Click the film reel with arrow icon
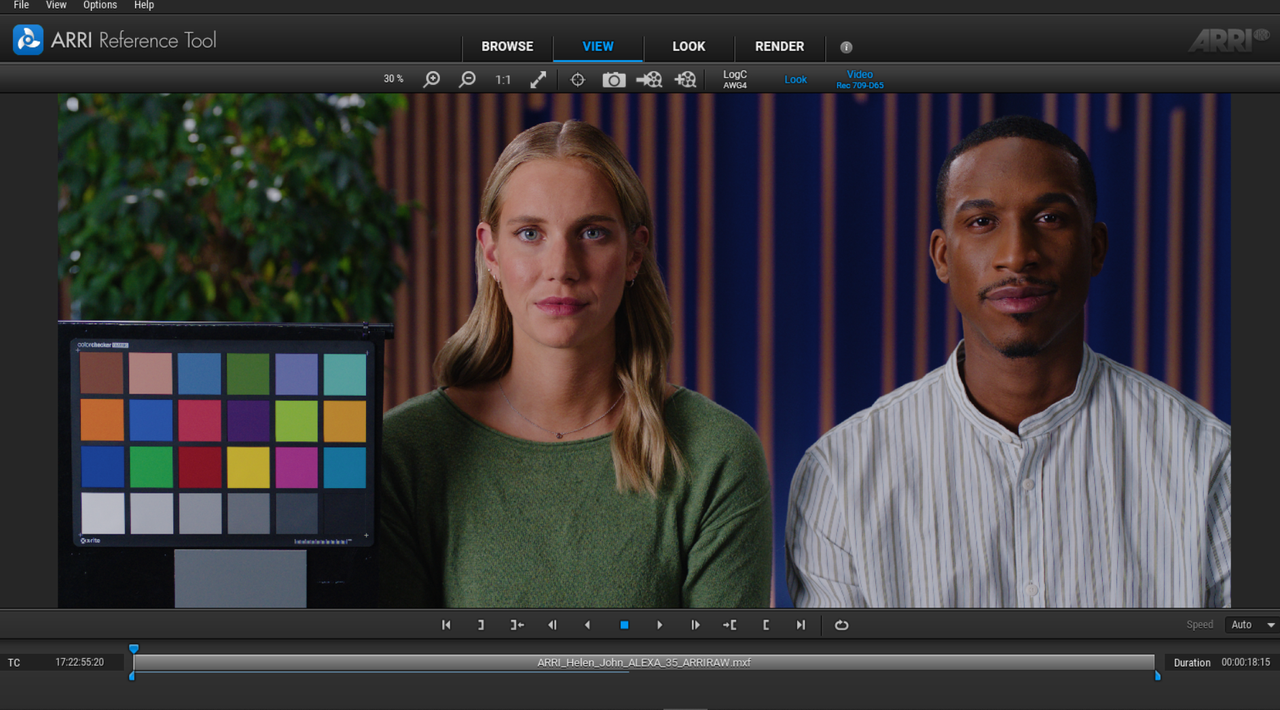This screenshot has width=1280, height=710. (x=649, y=79)
